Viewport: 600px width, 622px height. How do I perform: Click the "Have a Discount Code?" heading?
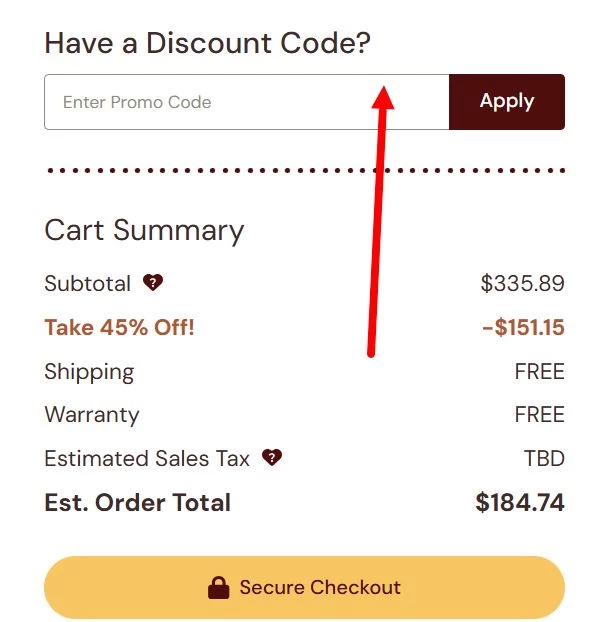coord(207,43)
